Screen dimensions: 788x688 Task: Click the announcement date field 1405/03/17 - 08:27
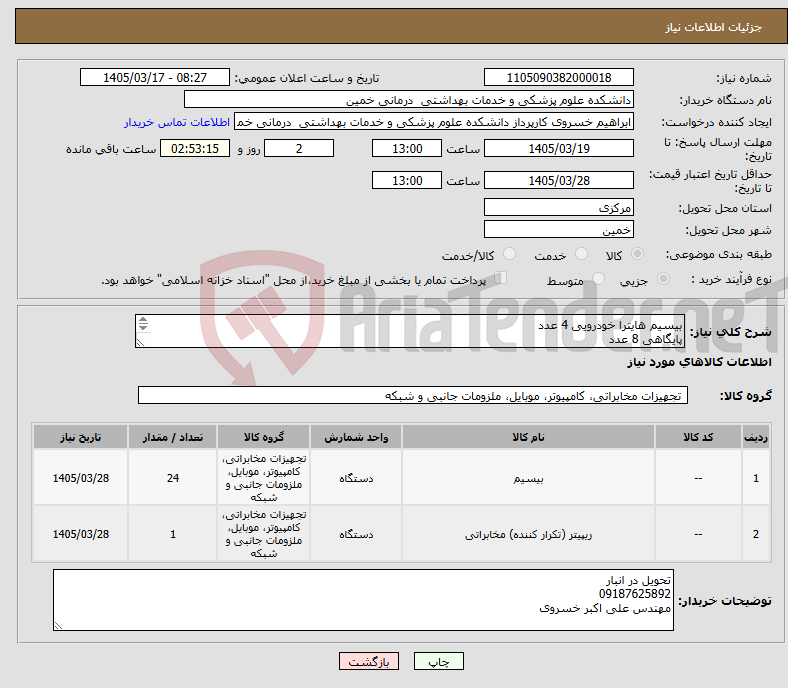tap(155, 77)
